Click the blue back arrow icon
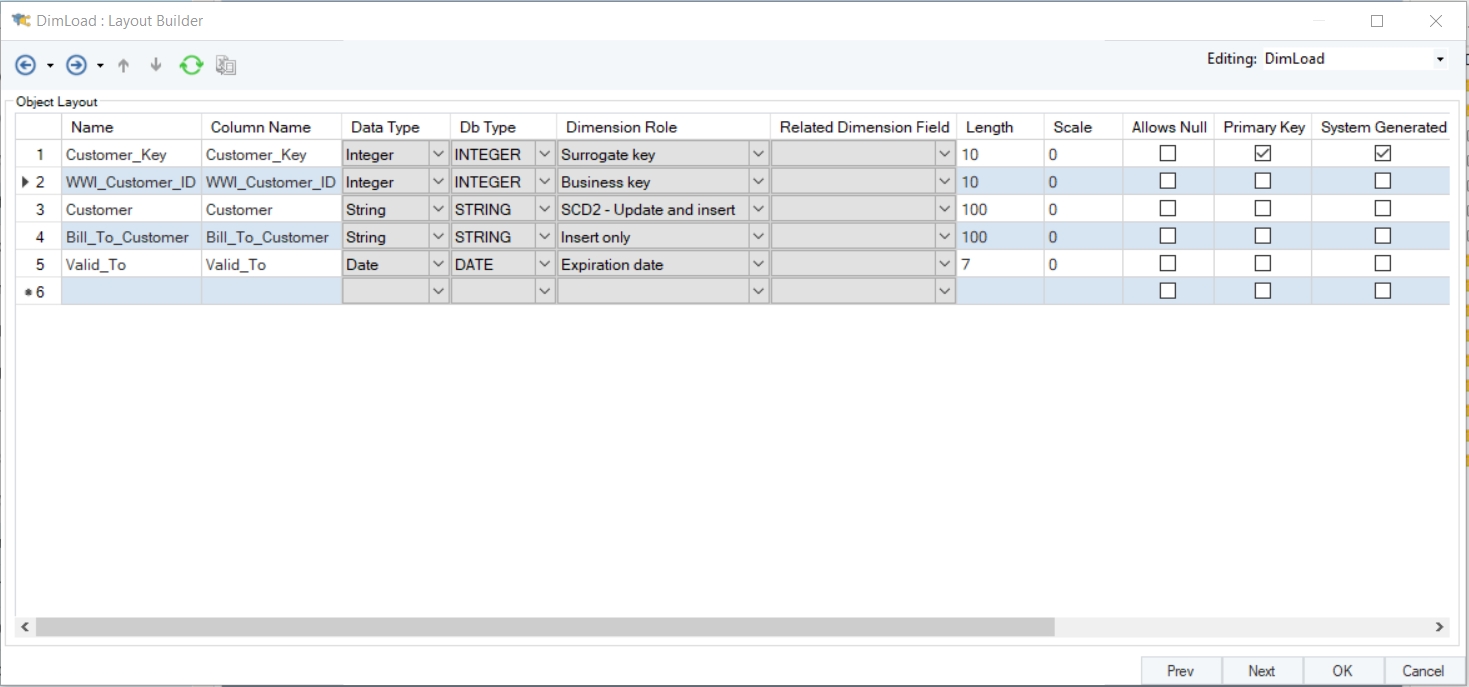 click(26, 65)
